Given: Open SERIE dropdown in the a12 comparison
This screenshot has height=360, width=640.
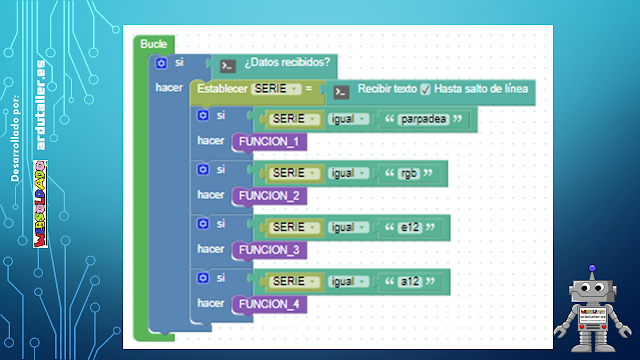Looking at the screenshot, I should 294,281.
